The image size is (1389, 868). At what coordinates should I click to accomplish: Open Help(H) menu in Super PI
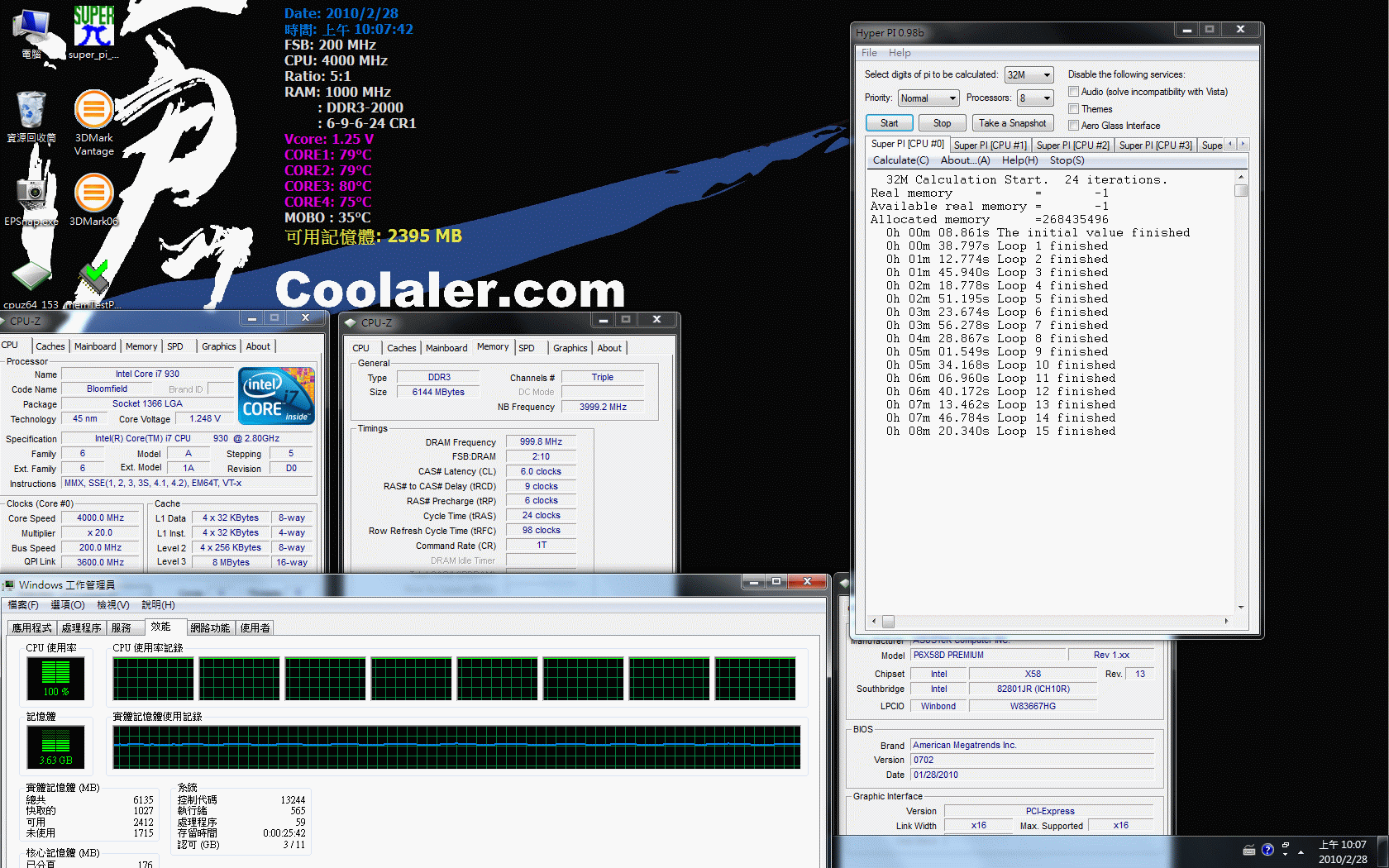coord(1019,160)
